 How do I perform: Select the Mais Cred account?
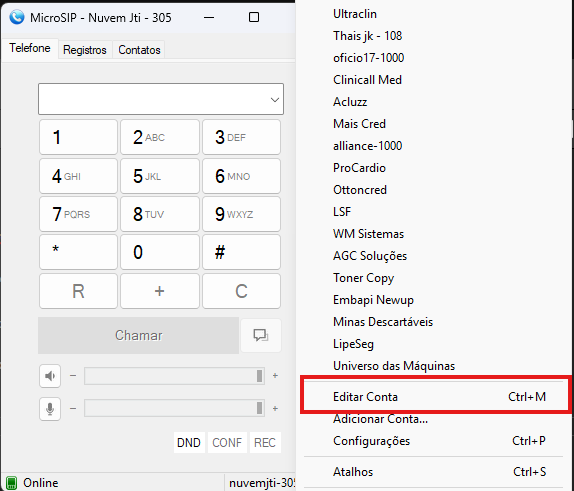[359, 124]
